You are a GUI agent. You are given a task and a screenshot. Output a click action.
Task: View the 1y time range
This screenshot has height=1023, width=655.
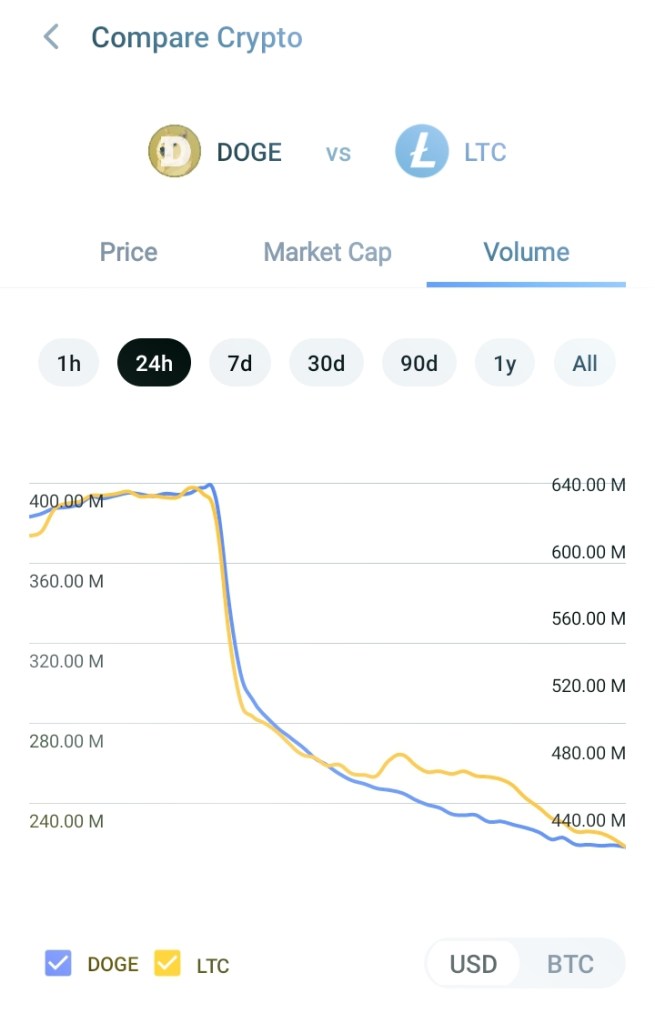(x=505, y=363)
